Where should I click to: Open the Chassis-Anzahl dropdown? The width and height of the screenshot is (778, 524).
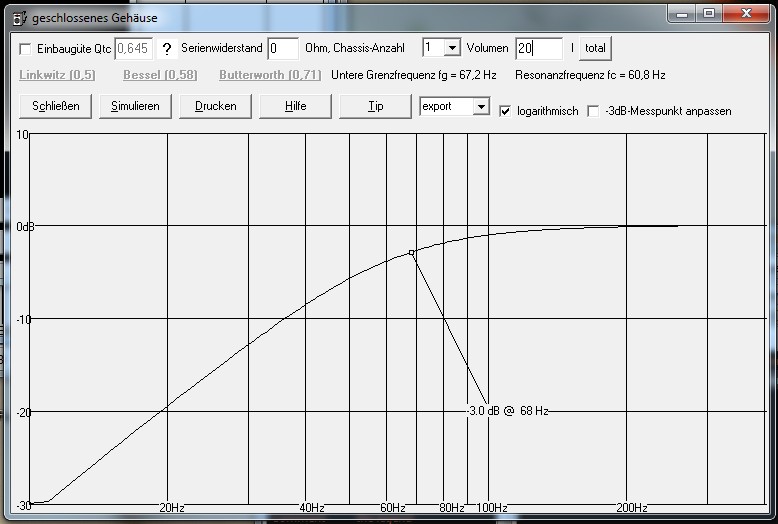451,48
